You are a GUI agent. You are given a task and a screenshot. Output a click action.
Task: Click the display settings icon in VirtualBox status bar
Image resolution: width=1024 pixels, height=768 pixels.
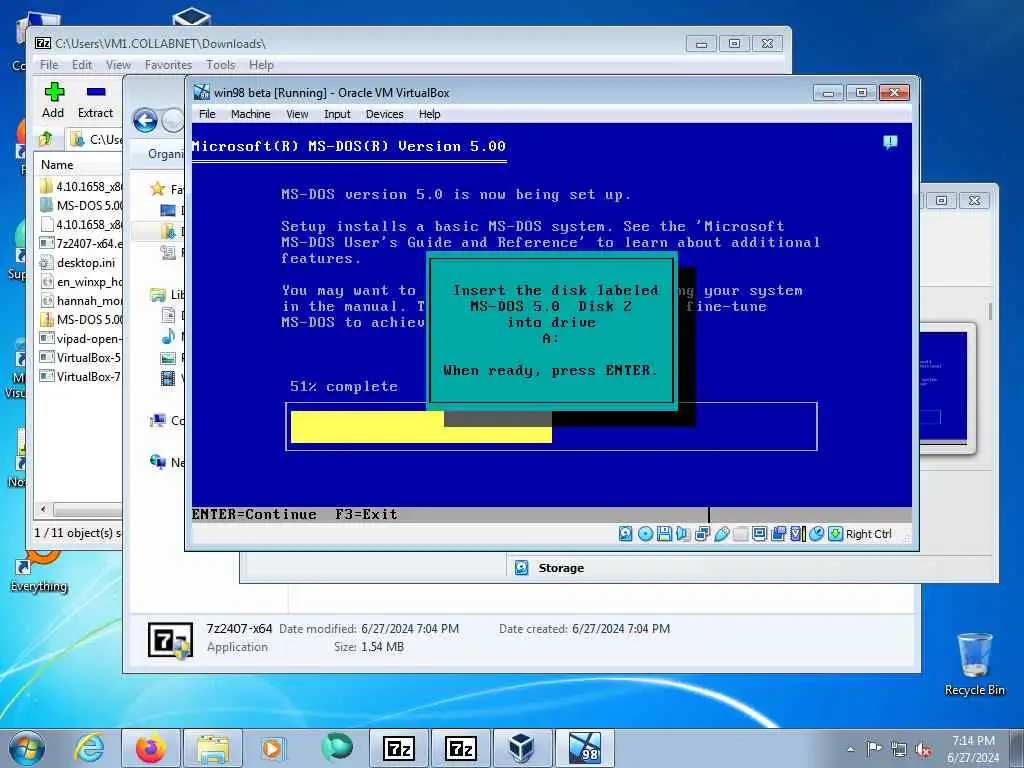pyautogui.click(x=760, y=534)
